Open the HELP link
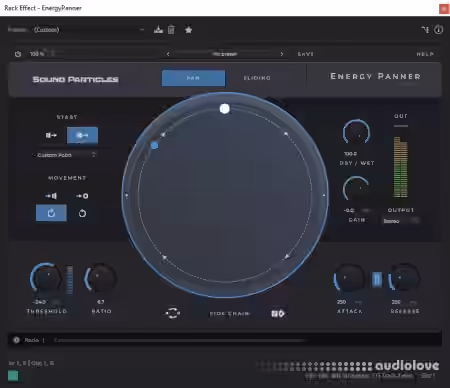 [425, 54]
